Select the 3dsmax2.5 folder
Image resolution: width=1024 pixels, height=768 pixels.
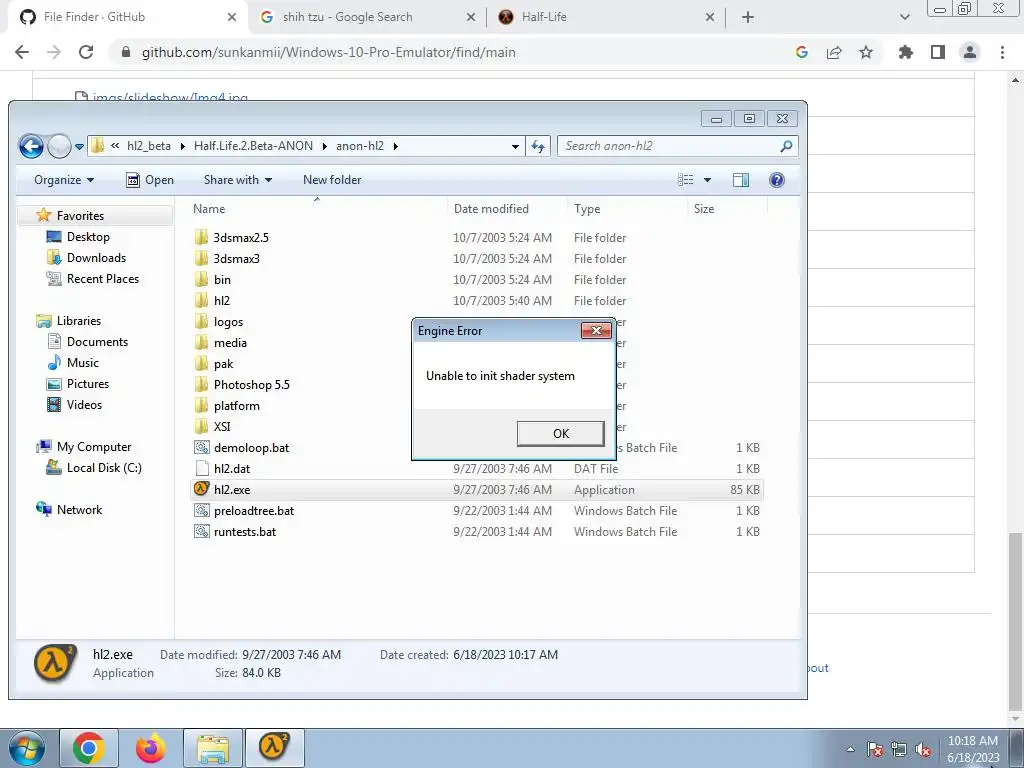241,238
